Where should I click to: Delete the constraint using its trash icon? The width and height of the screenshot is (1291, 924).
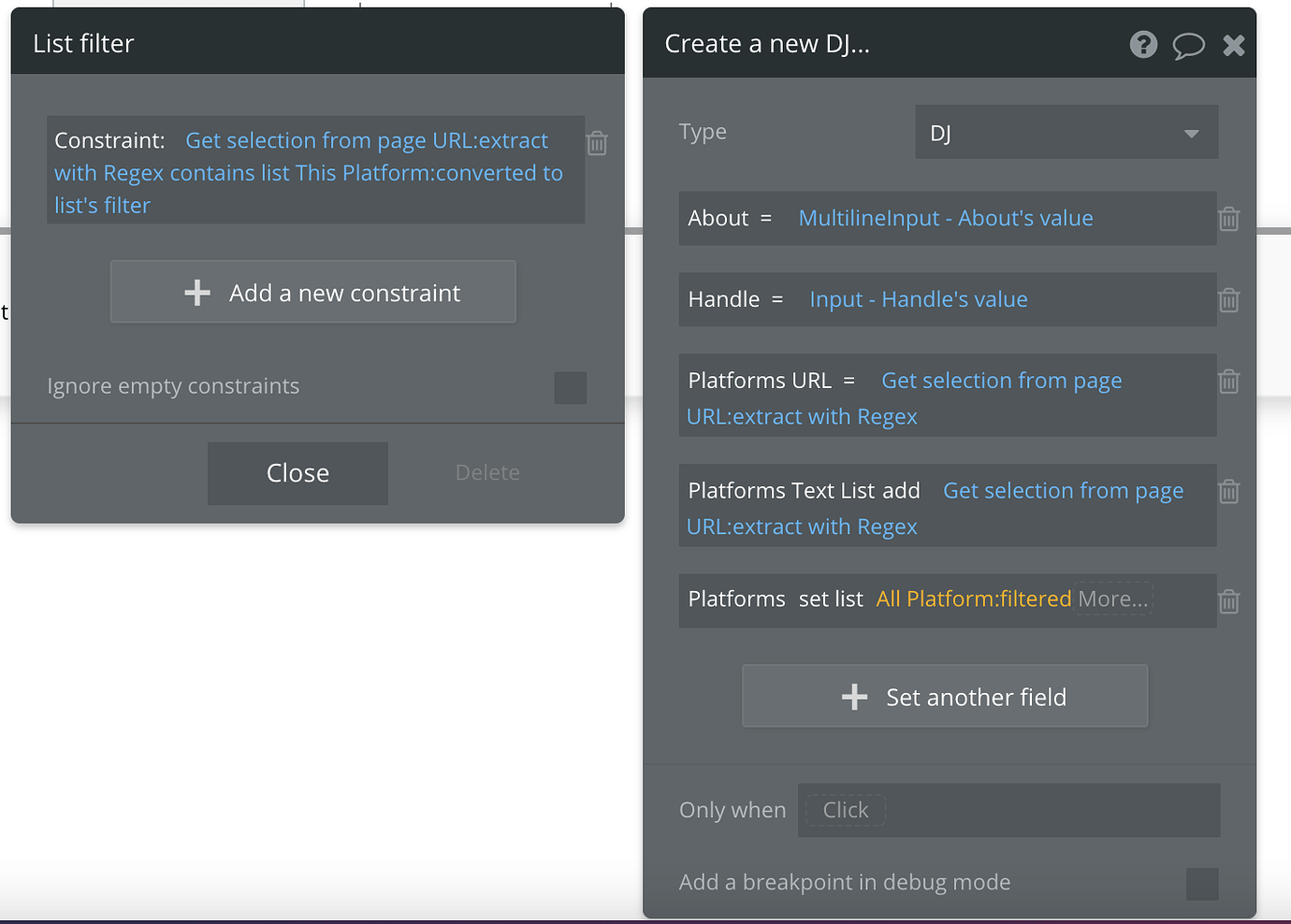click(x=597, y=143)
